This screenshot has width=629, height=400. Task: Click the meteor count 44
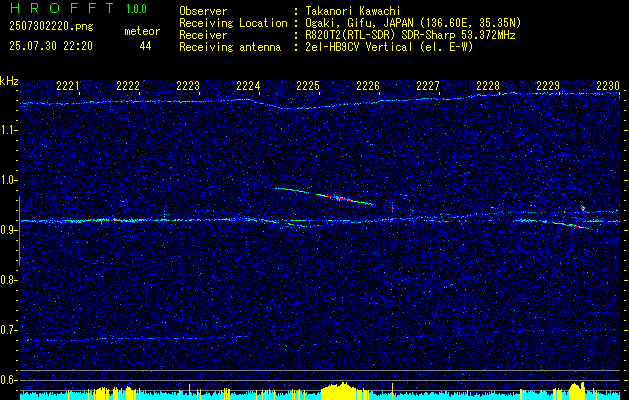145,46
